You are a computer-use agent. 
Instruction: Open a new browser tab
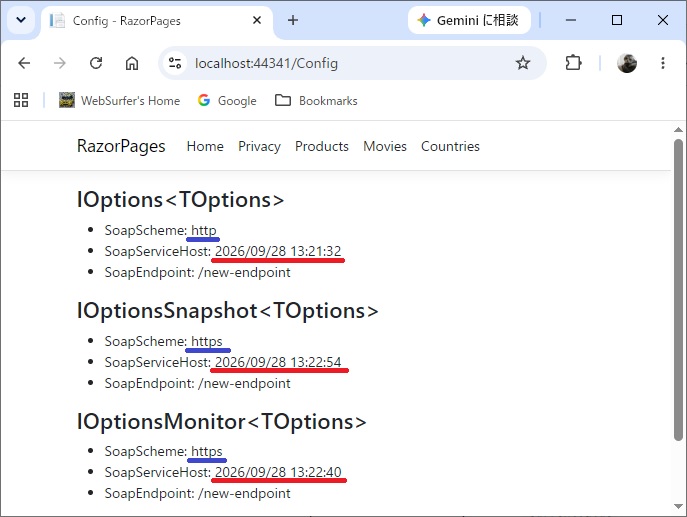(x=293, y=20)
